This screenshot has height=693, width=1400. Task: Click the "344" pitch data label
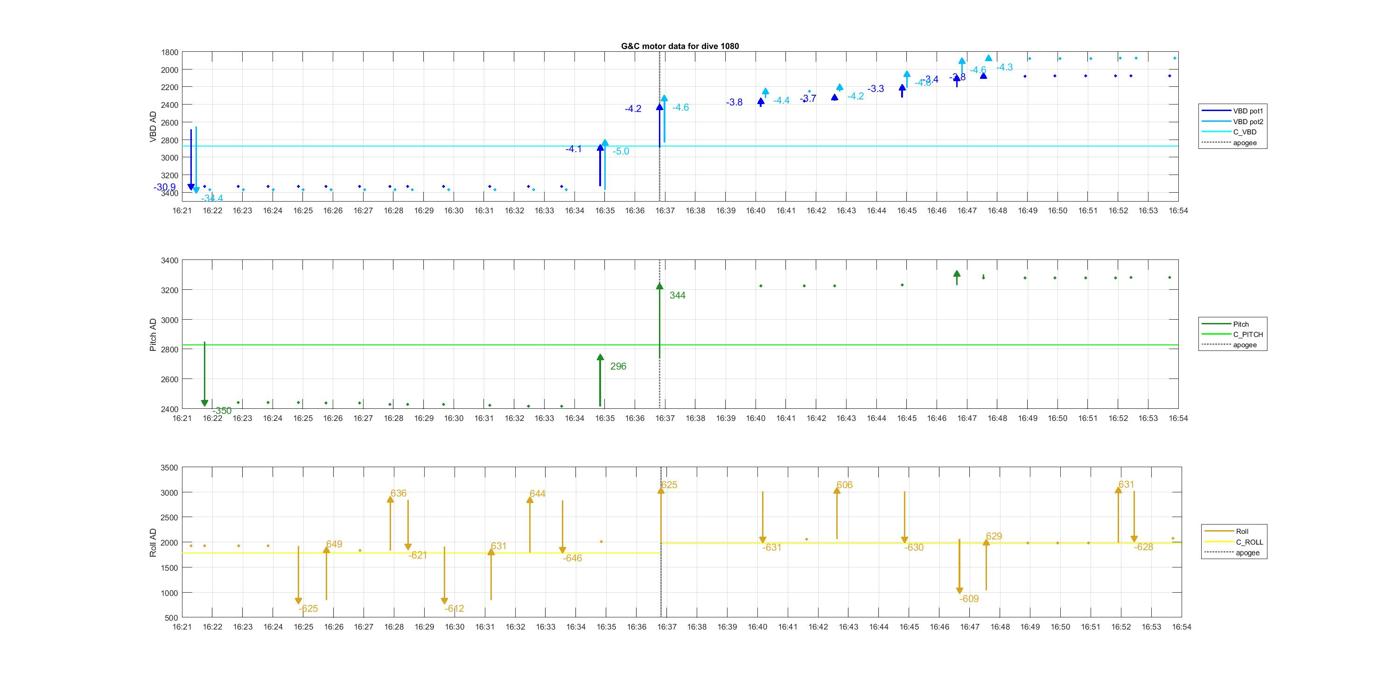[x=678, y=295]
